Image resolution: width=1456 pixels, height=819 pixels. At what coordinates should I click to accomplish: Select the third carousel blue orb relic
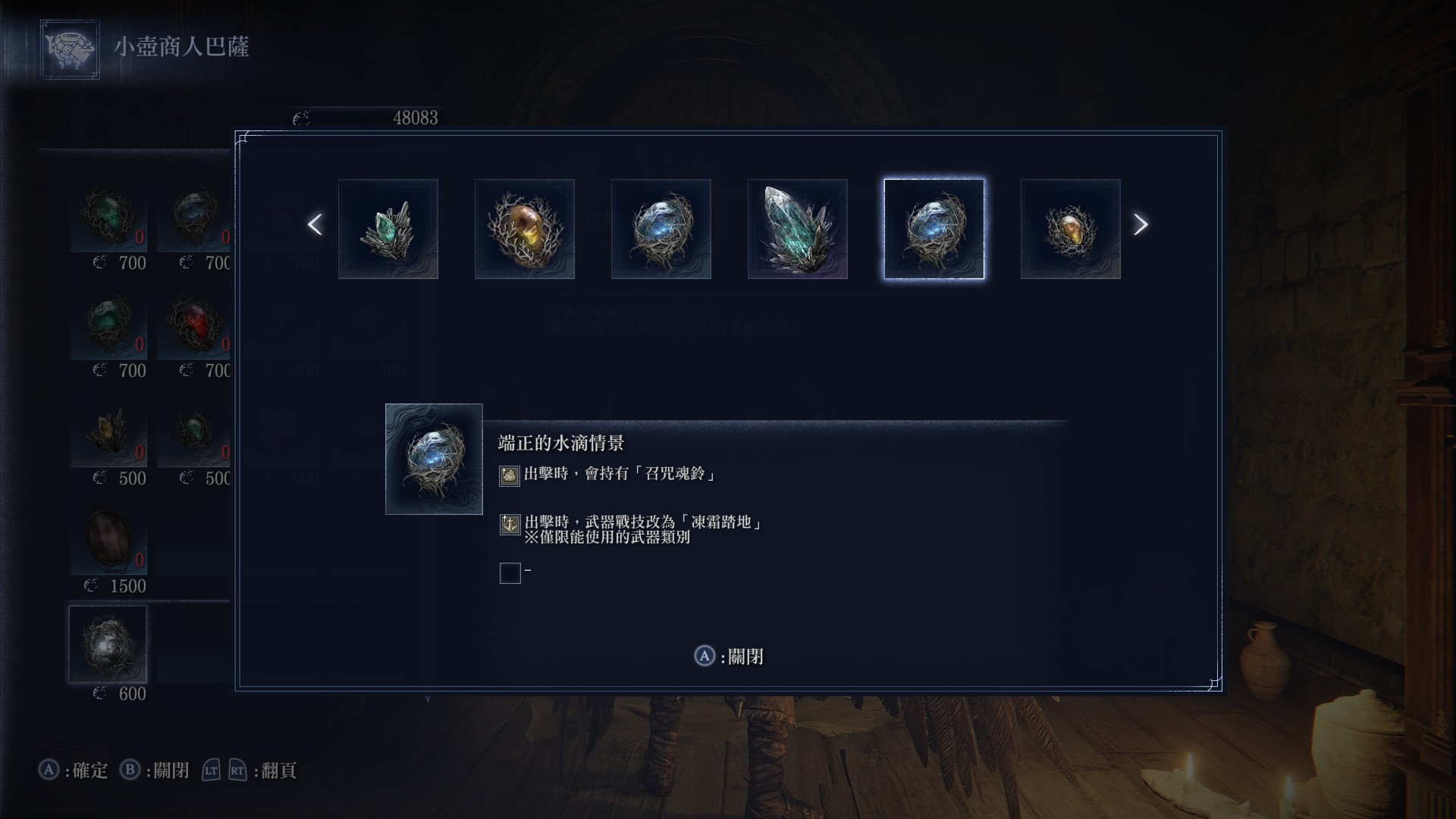[x=661, y=229]
